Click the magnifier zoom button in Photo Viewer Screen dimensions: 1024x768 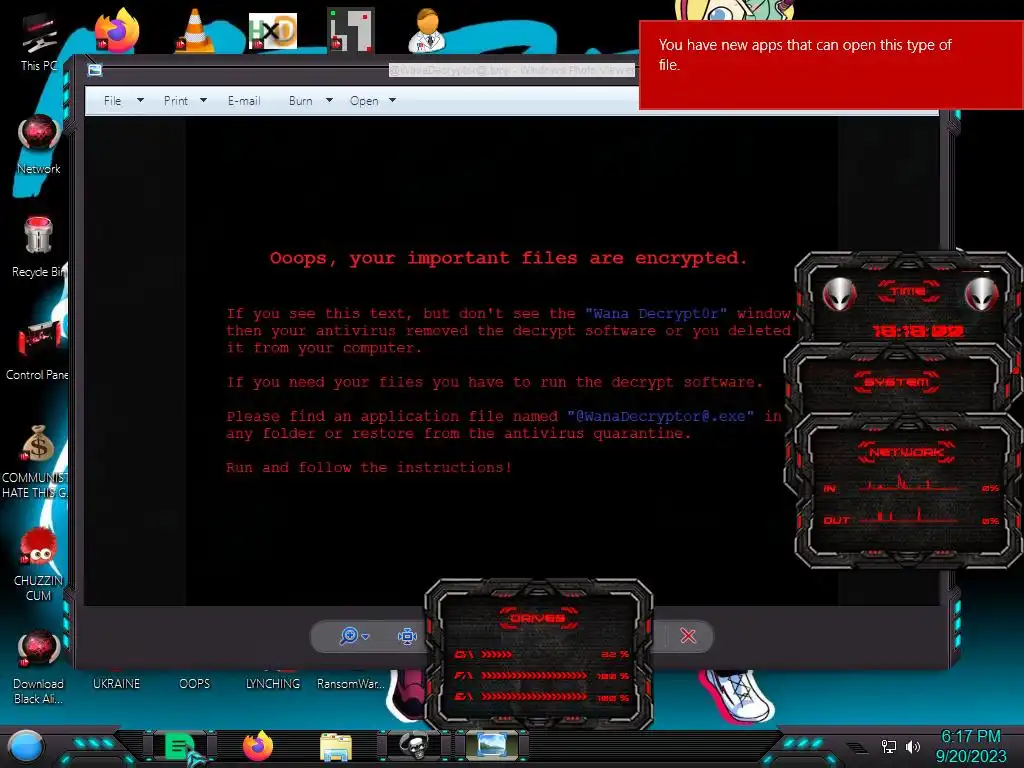(x=349, y=635)
